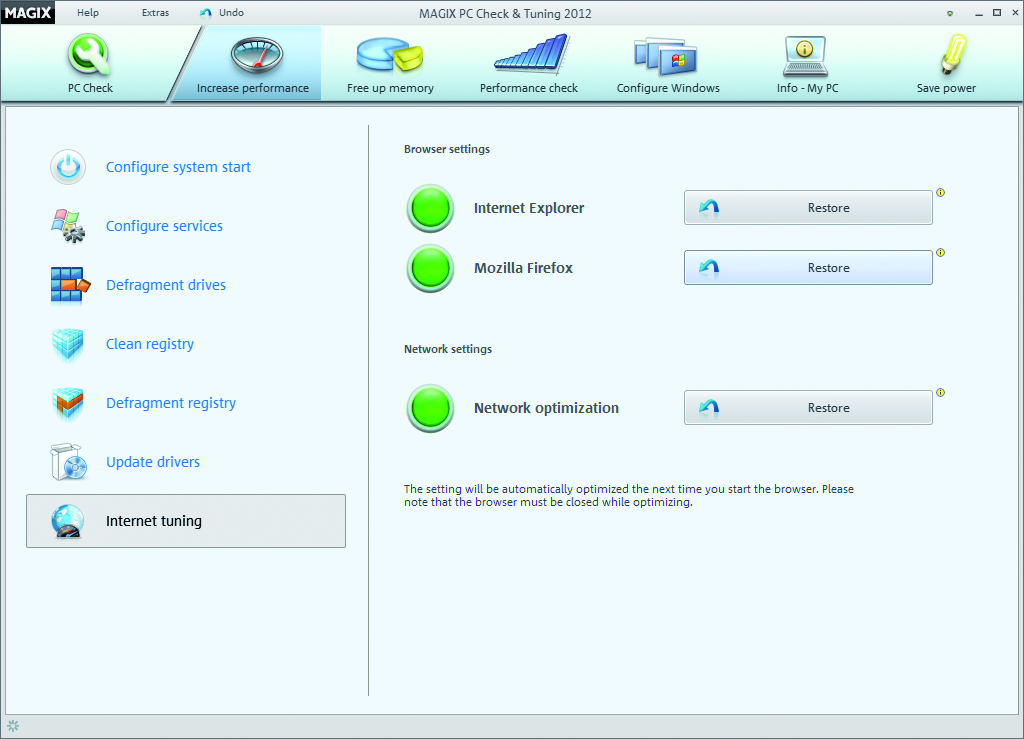The width and height of the screenshot is (1024, 739).
Task: Toggle the Network optimization green status light
Action: pos(430,408)
